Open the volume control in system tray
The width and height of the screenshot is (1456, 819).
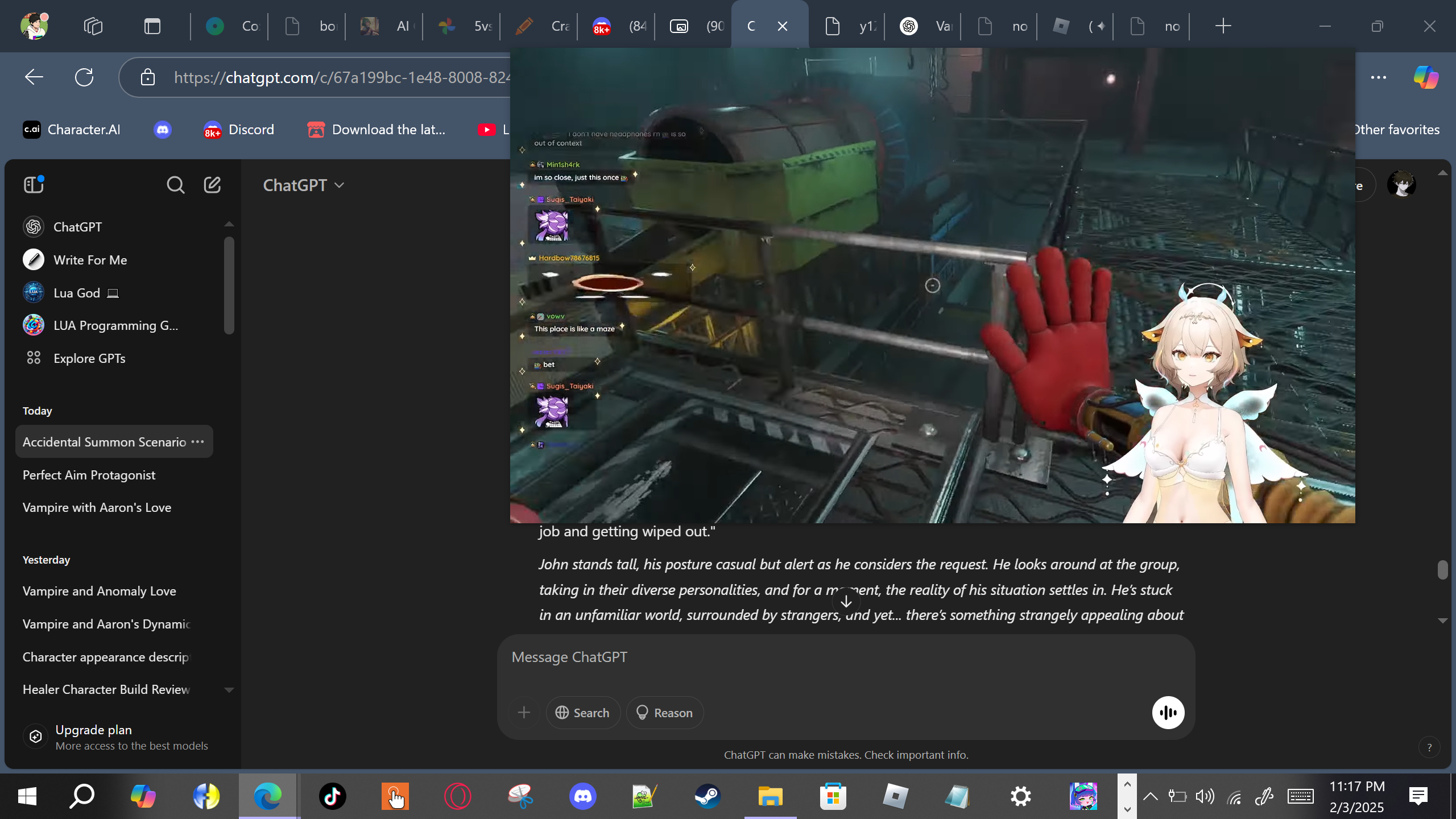click(1205, 796)
